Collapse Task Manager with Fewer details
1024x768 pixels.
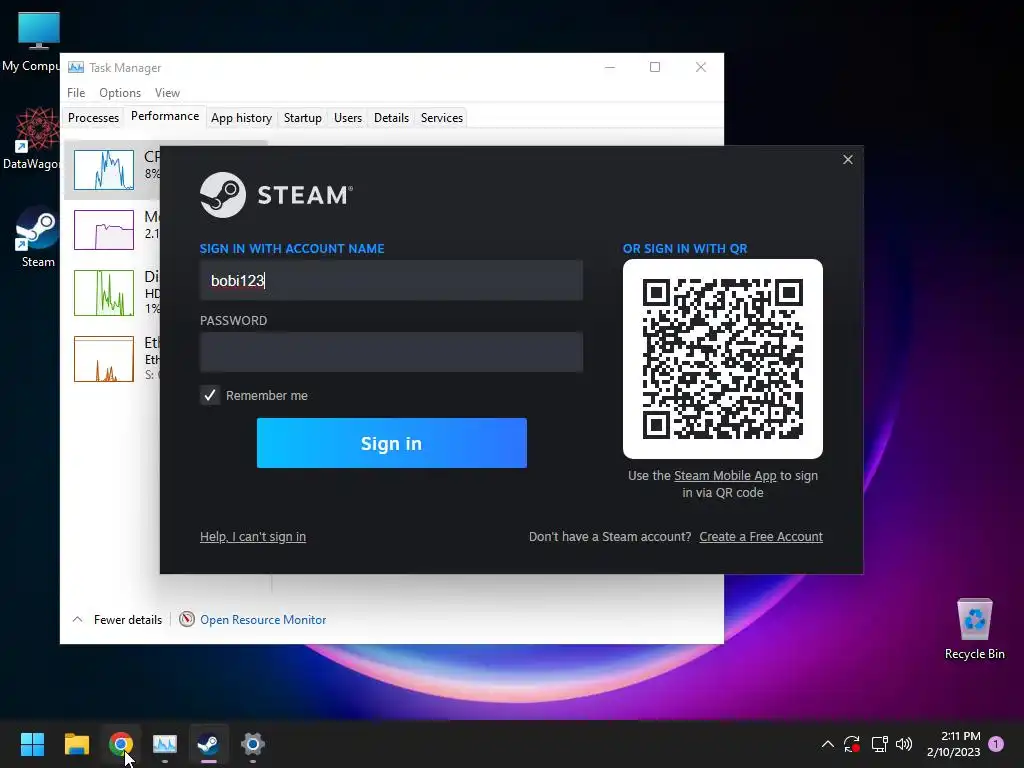click(117, 620)
